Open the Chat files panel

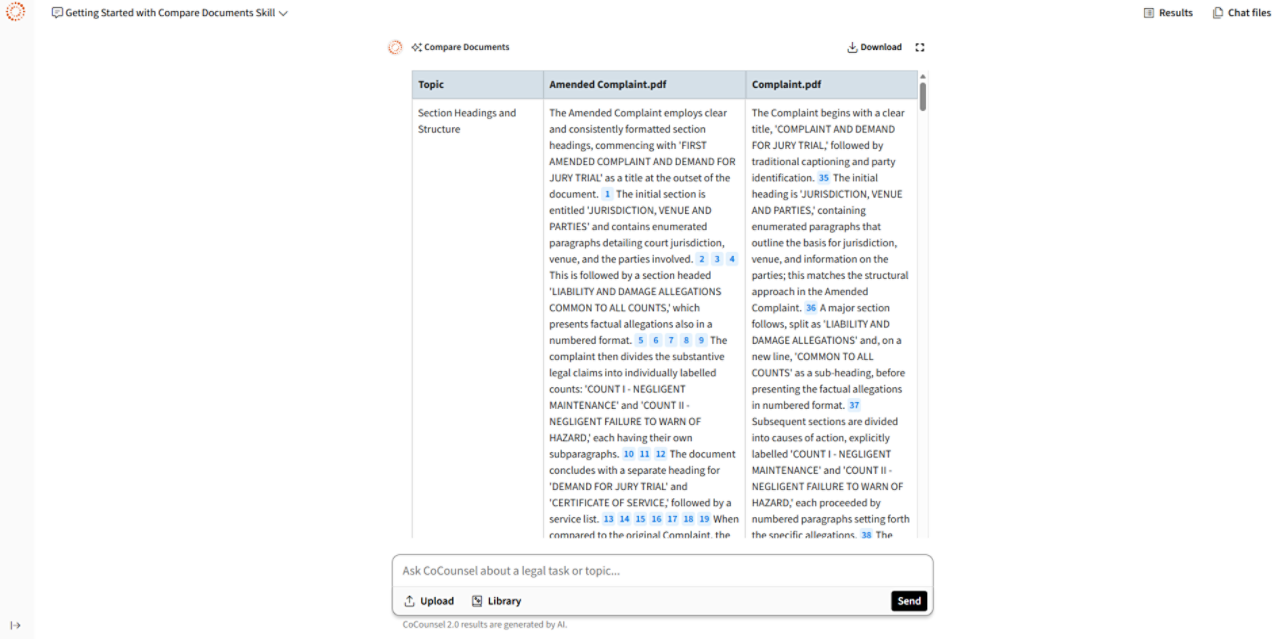pyautogui.click(x=1242, y=13)
